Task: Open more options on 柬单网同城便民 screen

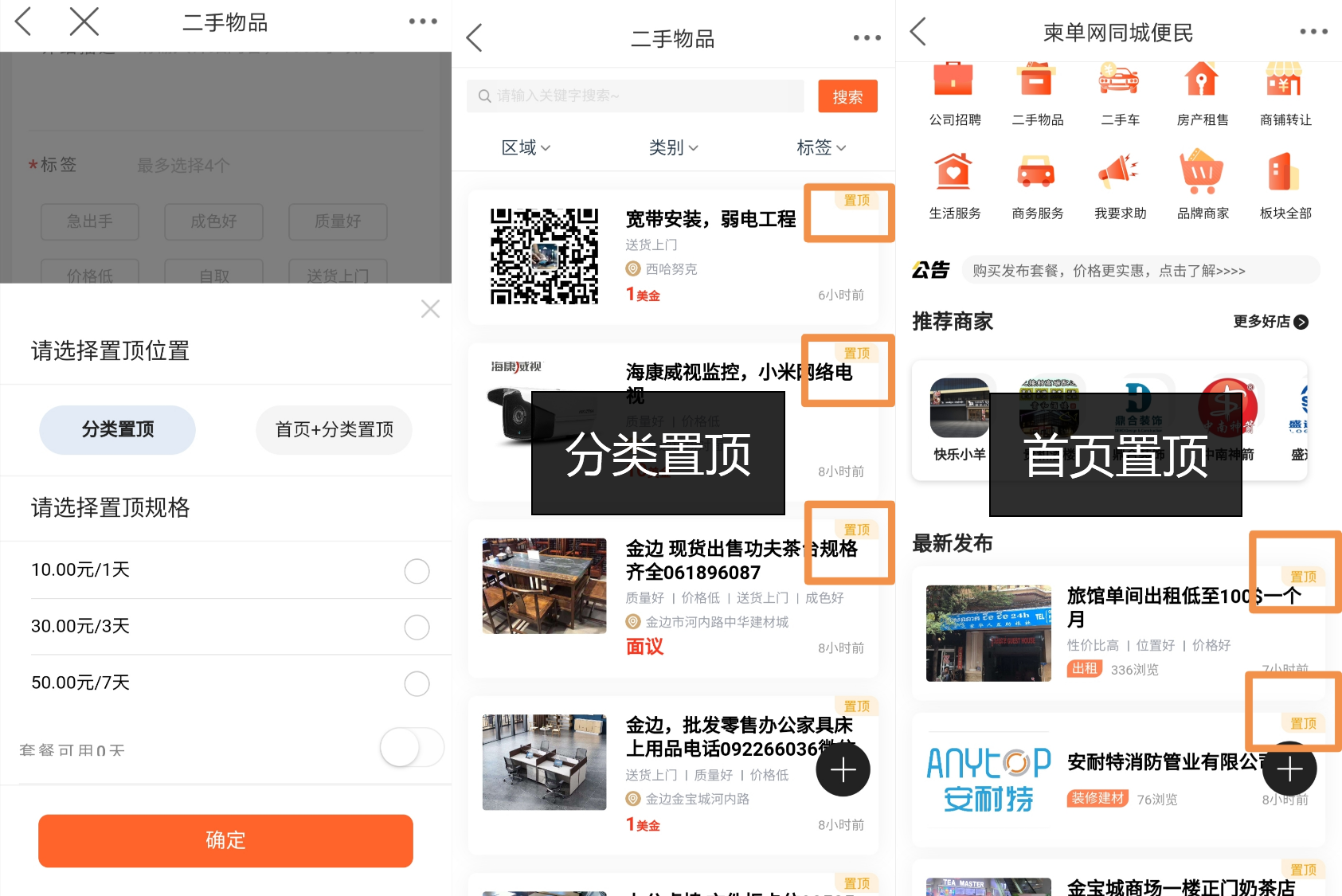Action: [x=1313, y=32]
